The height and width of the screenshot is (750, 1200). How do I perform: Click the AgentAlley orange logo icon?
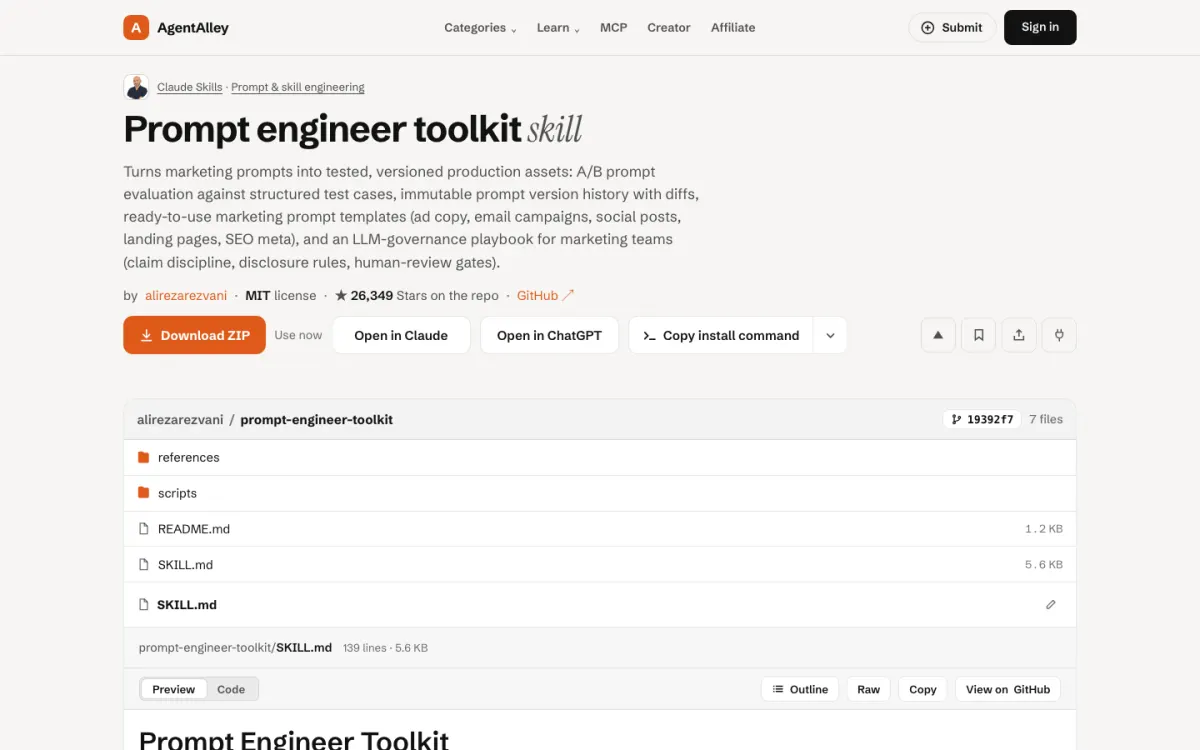tap(136, 28)
